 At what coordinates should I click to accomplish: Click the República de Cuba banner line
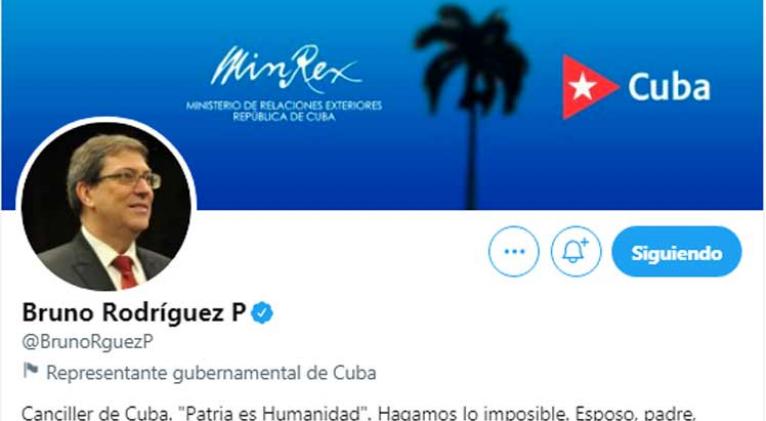click(x=284, y=117)
